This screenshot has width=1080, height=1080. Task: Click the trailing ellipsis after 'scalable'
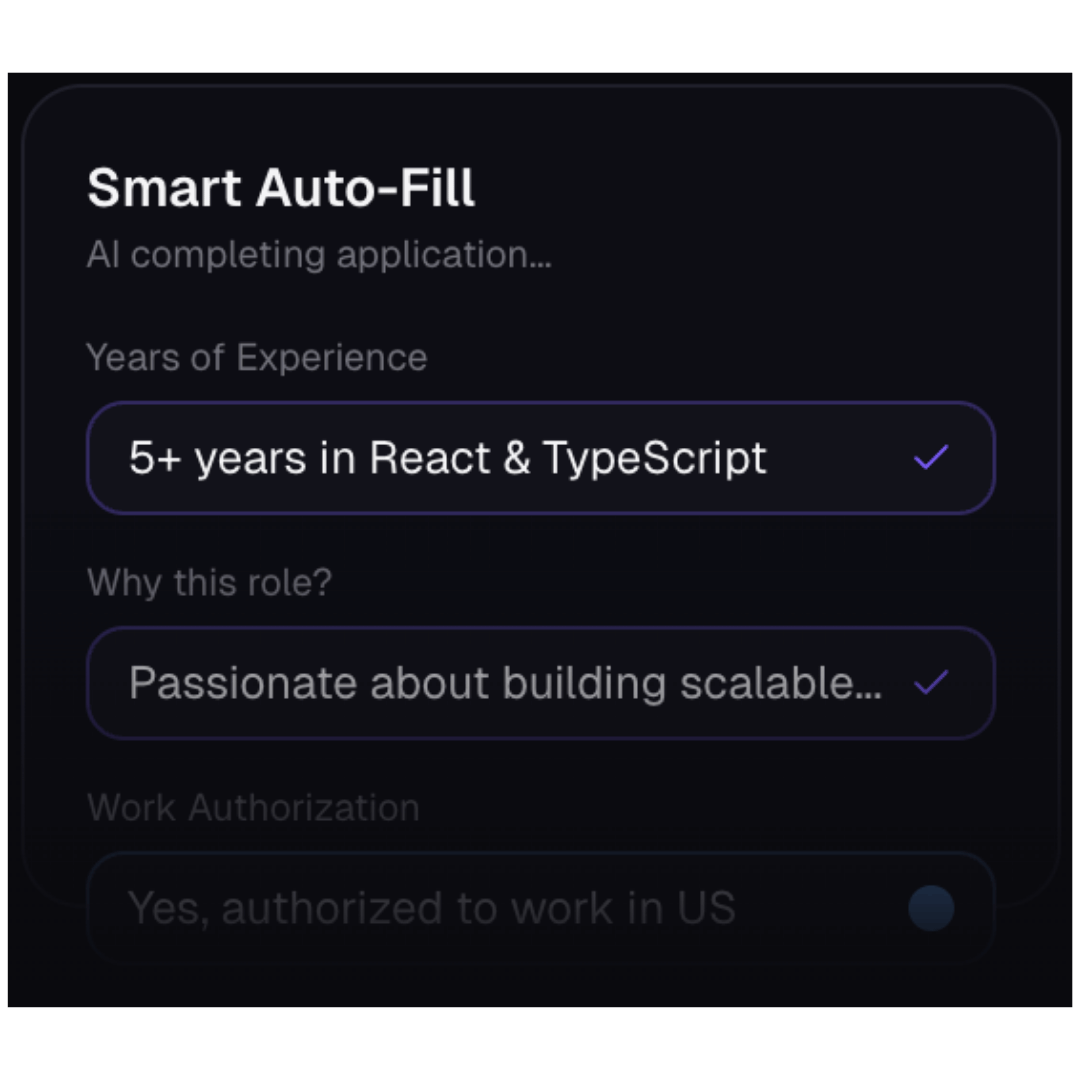pyautogui.click(x=871, y=690)
